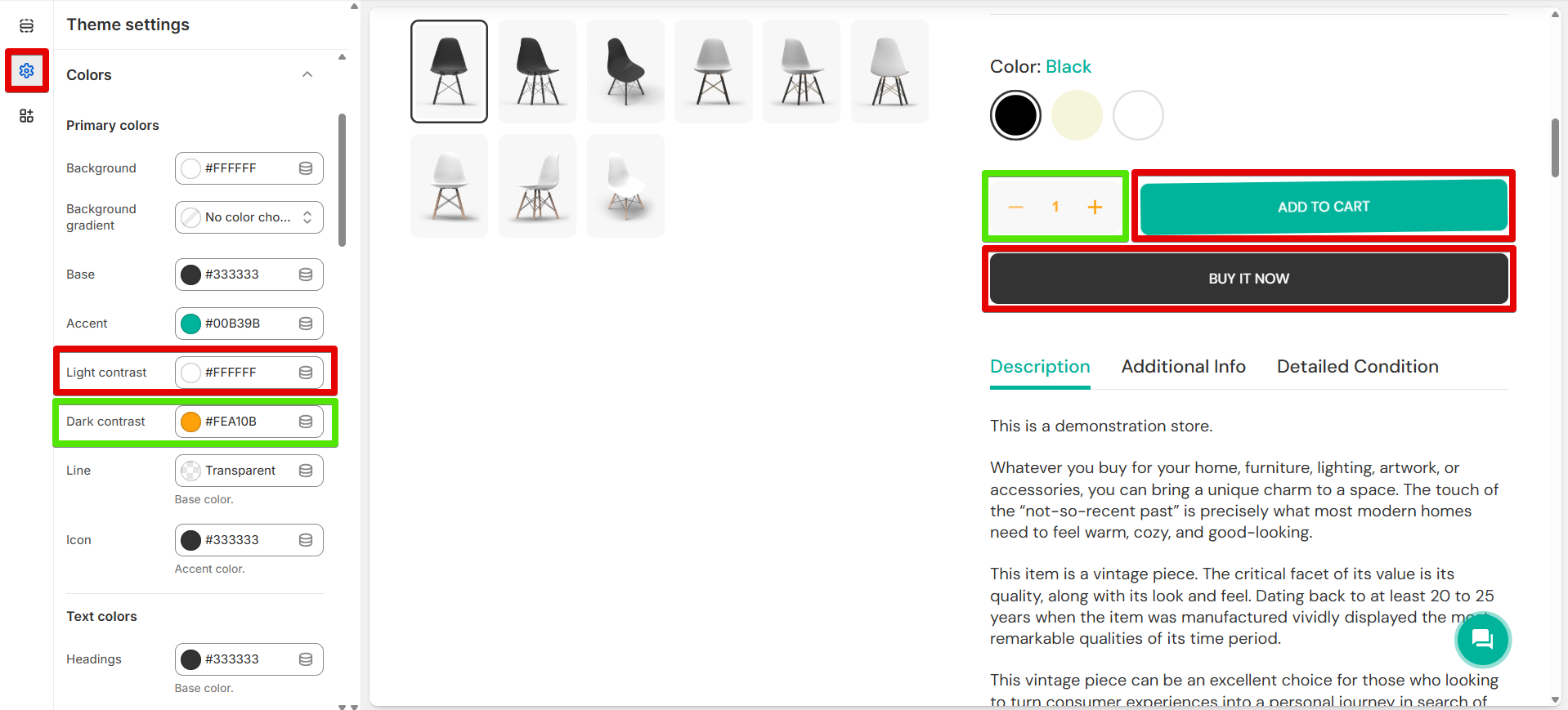This screenshot has width=1568, height=710.
Task: Click the ADD TO CART button
Action: (1323, 207)
